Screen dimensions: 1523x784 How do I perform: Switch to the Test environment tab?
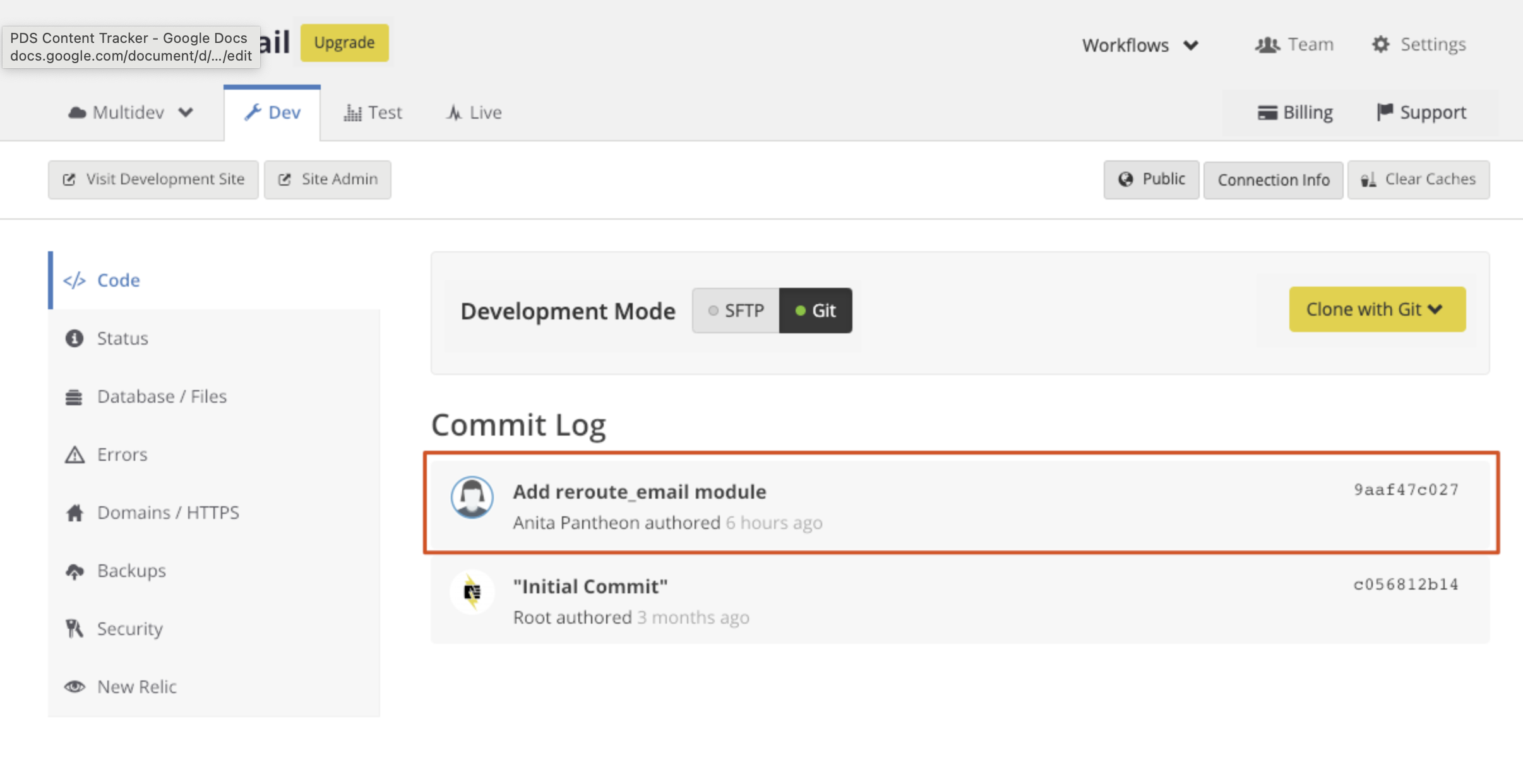(x=373, y=112)
